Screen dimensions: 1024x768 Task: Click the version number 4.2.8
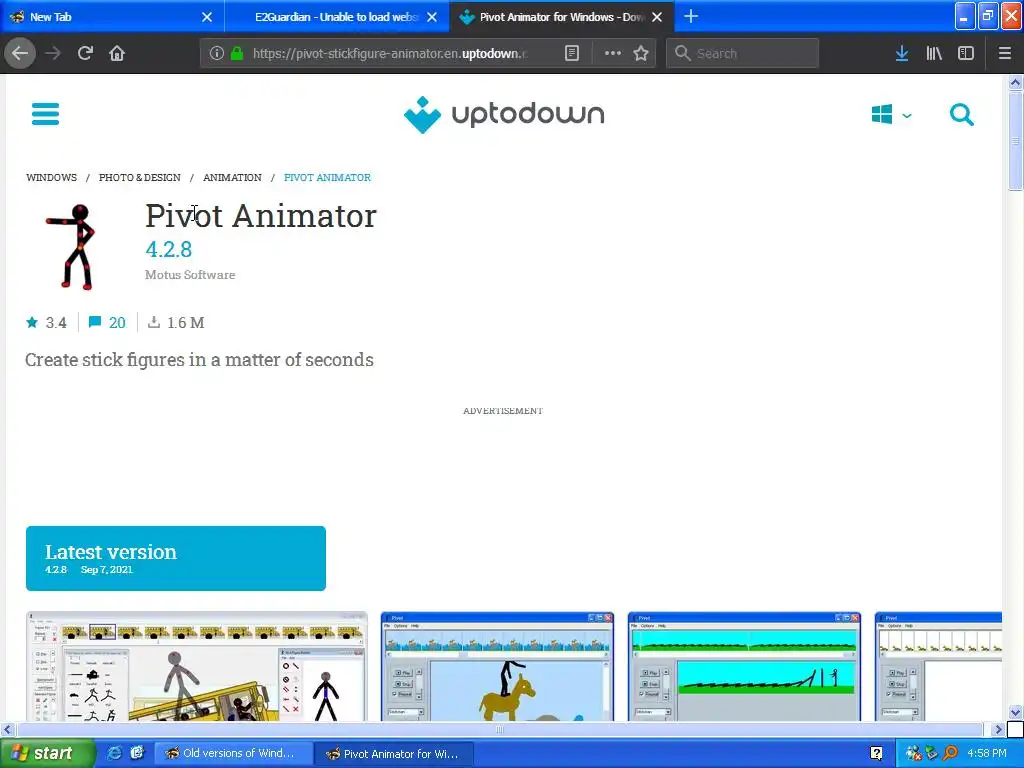tap(168, 249)
